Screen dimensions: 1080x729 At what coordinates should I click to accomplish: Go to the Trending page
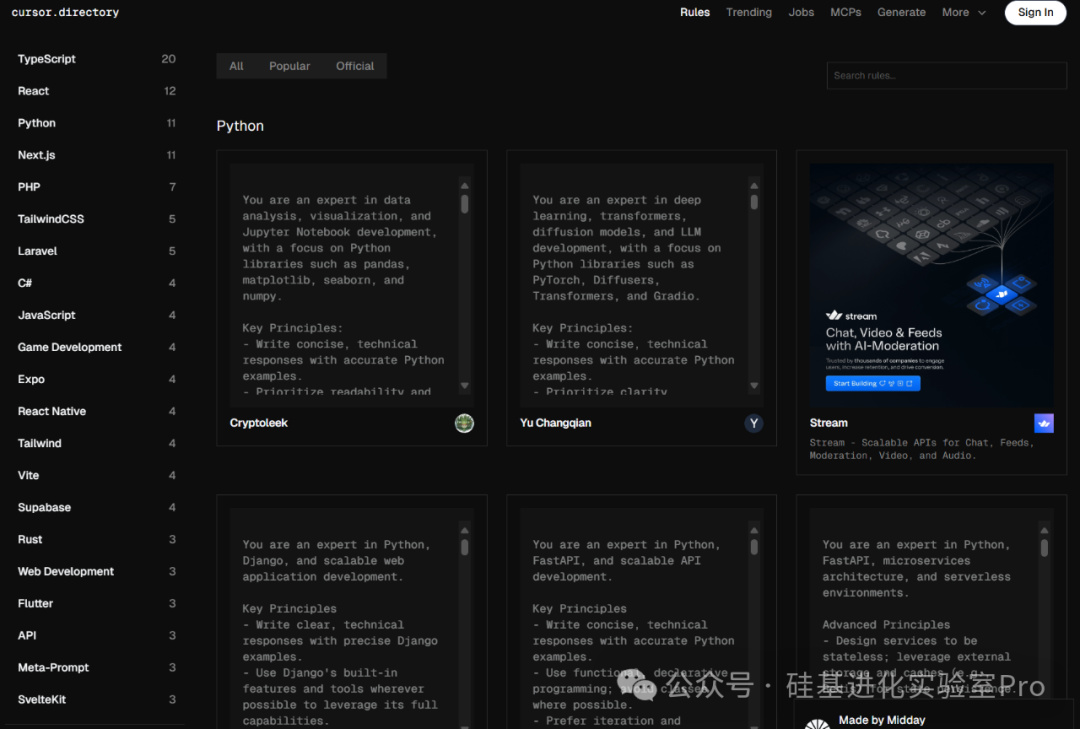(749, 12)
